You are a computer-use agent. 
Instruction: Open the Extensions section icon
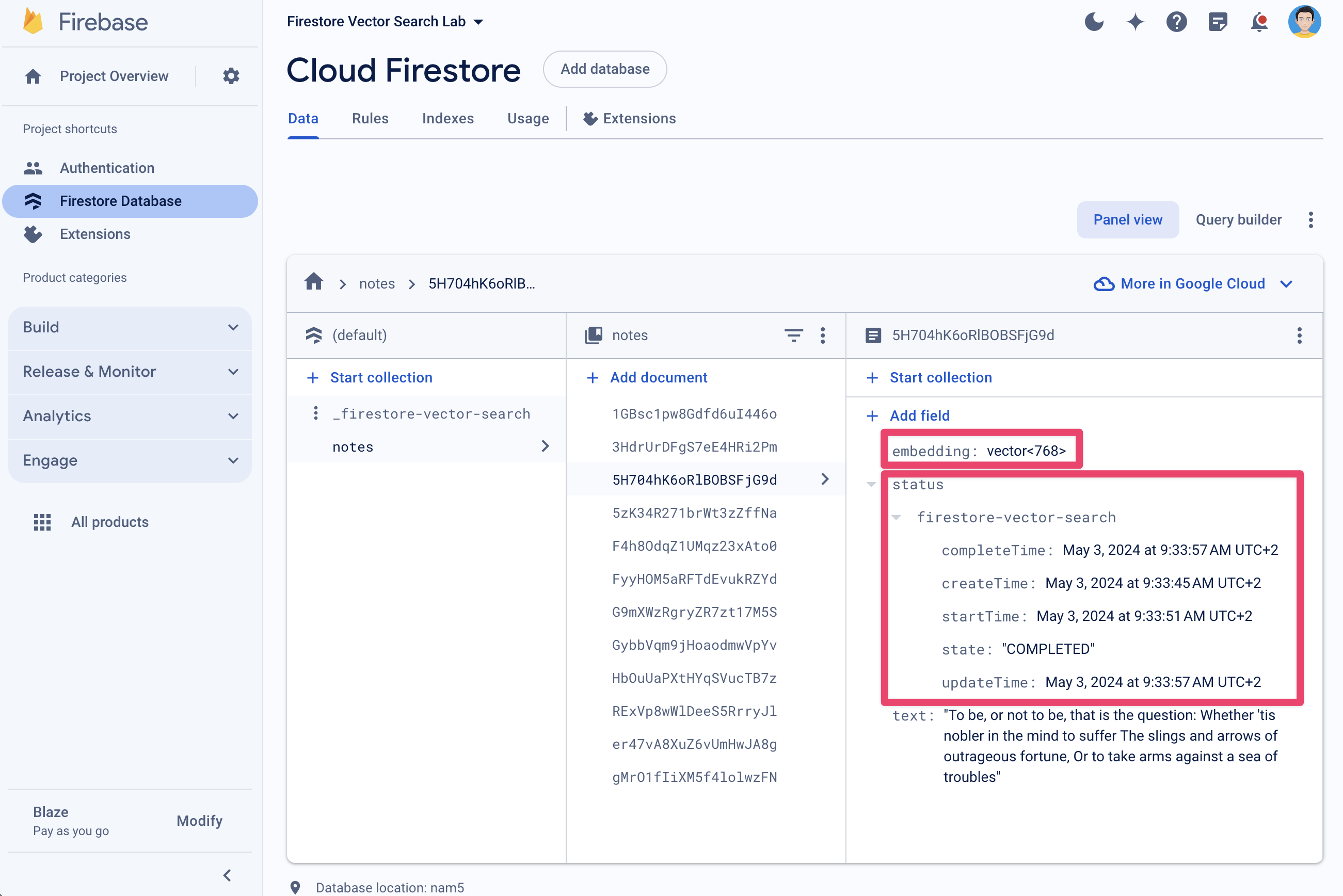click(33, 234)
